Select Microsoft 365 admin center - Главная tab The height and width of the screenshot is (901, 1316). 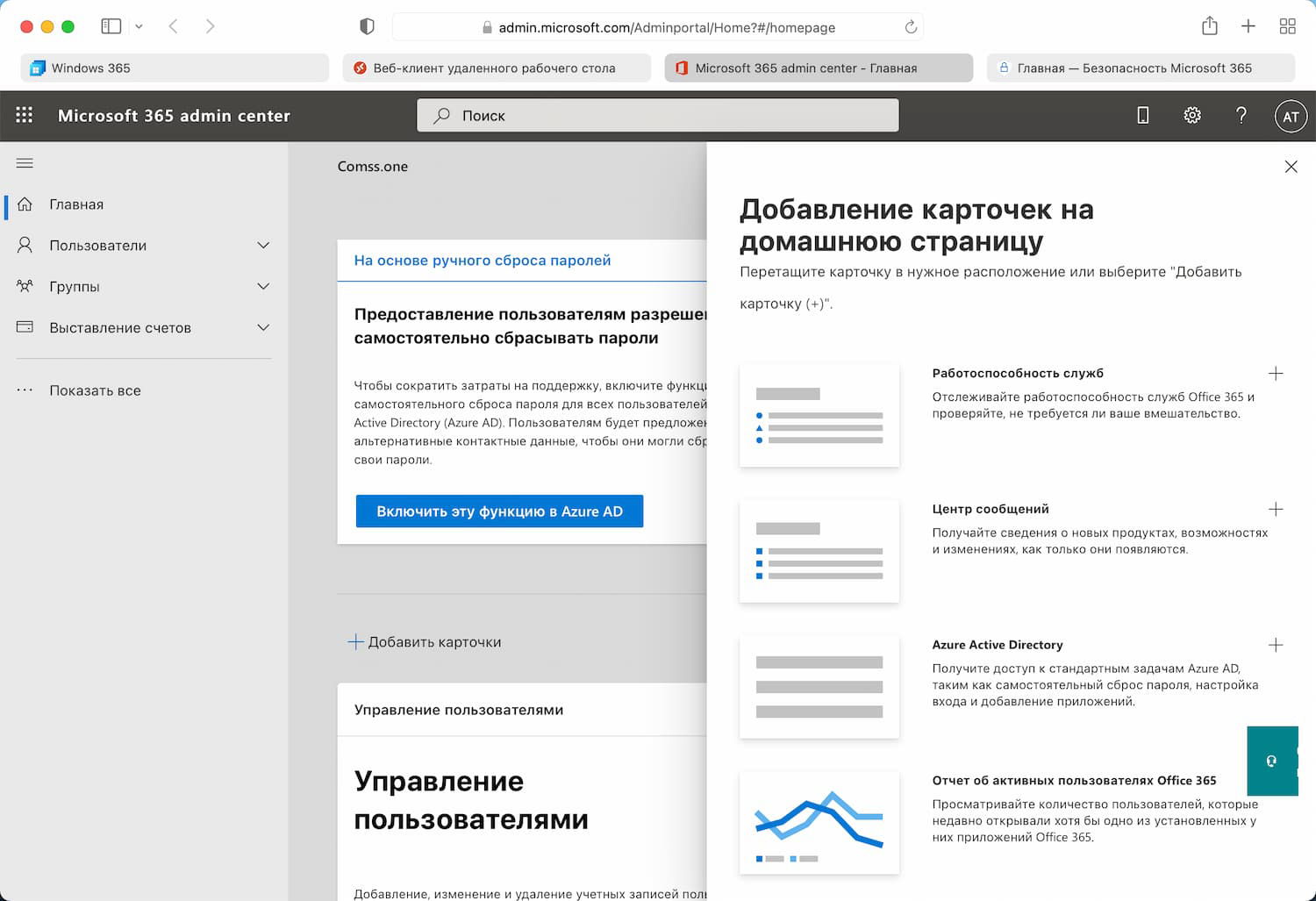819,68
